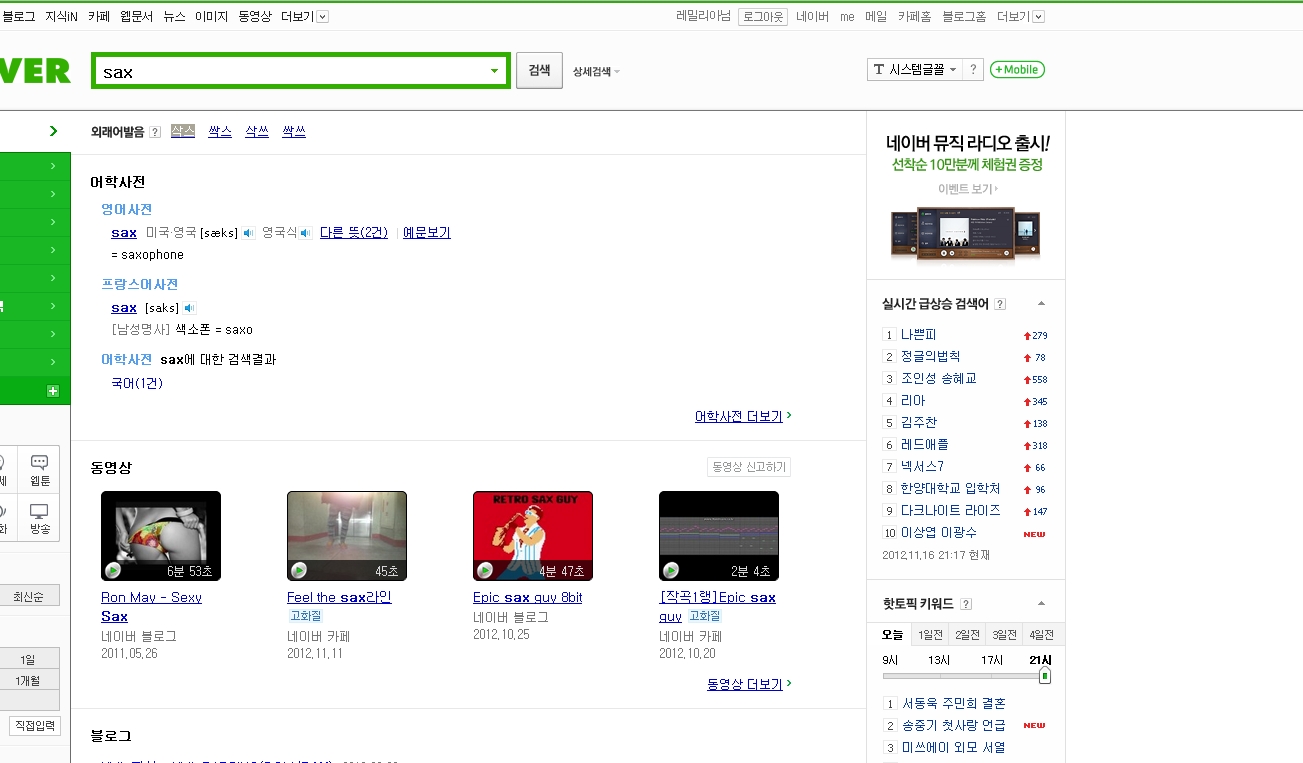
Task: Open 뉴스 in top navigation
Action: click(174, 16)
